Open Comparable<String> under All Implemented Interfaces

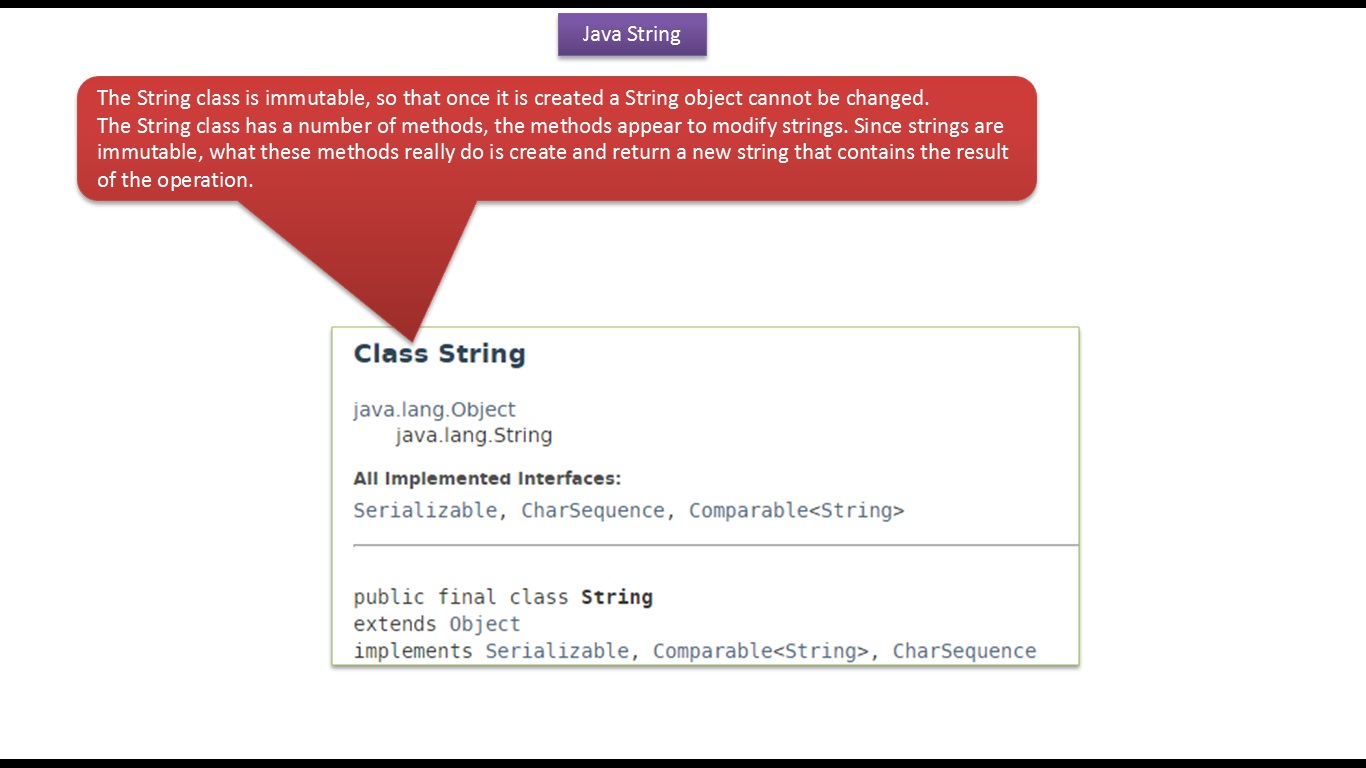797,510
